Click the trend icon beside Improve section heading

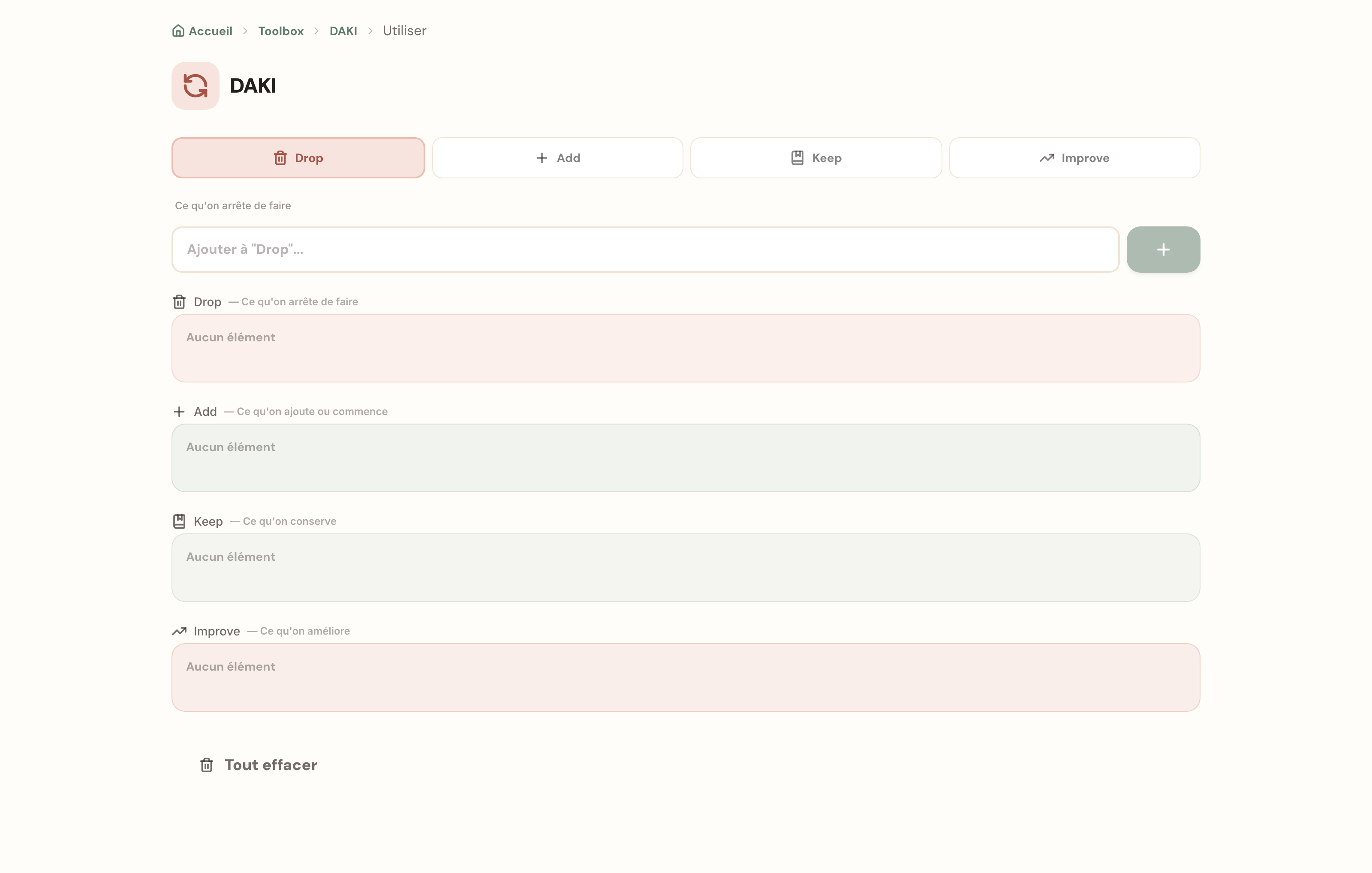[180, 631]
